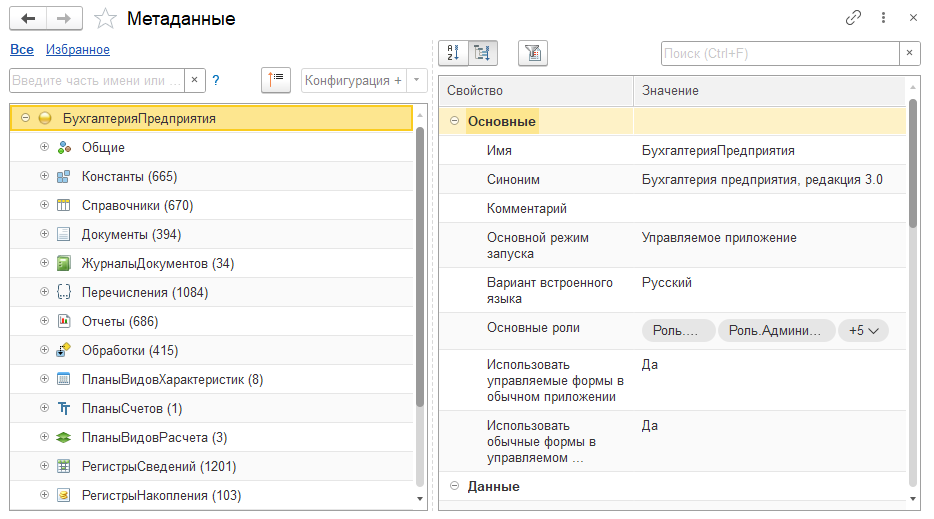Toggle alphabetical sorting of properties
Viewport: 934px width, 519px height.
(x=453, y=53)
